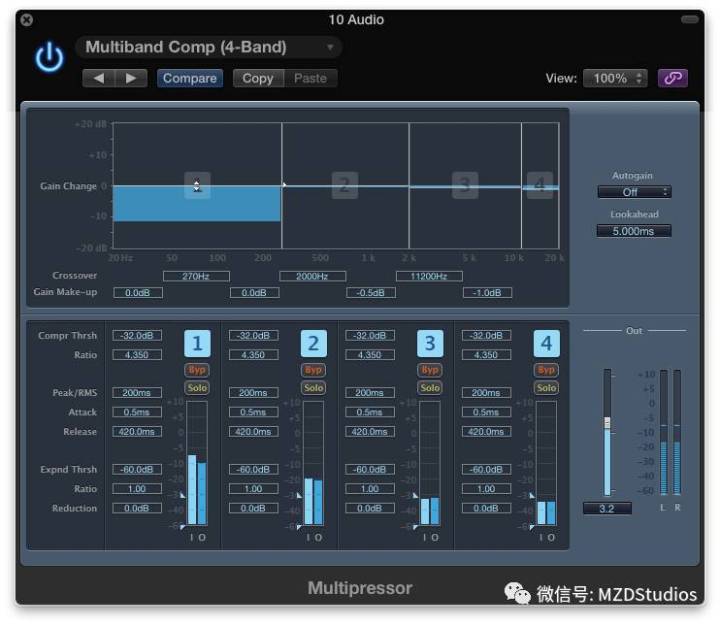The height and width of the screenshot is (626, 720).
Task: Click the Lookahead 5.000ms field
Action: (634, 231)
